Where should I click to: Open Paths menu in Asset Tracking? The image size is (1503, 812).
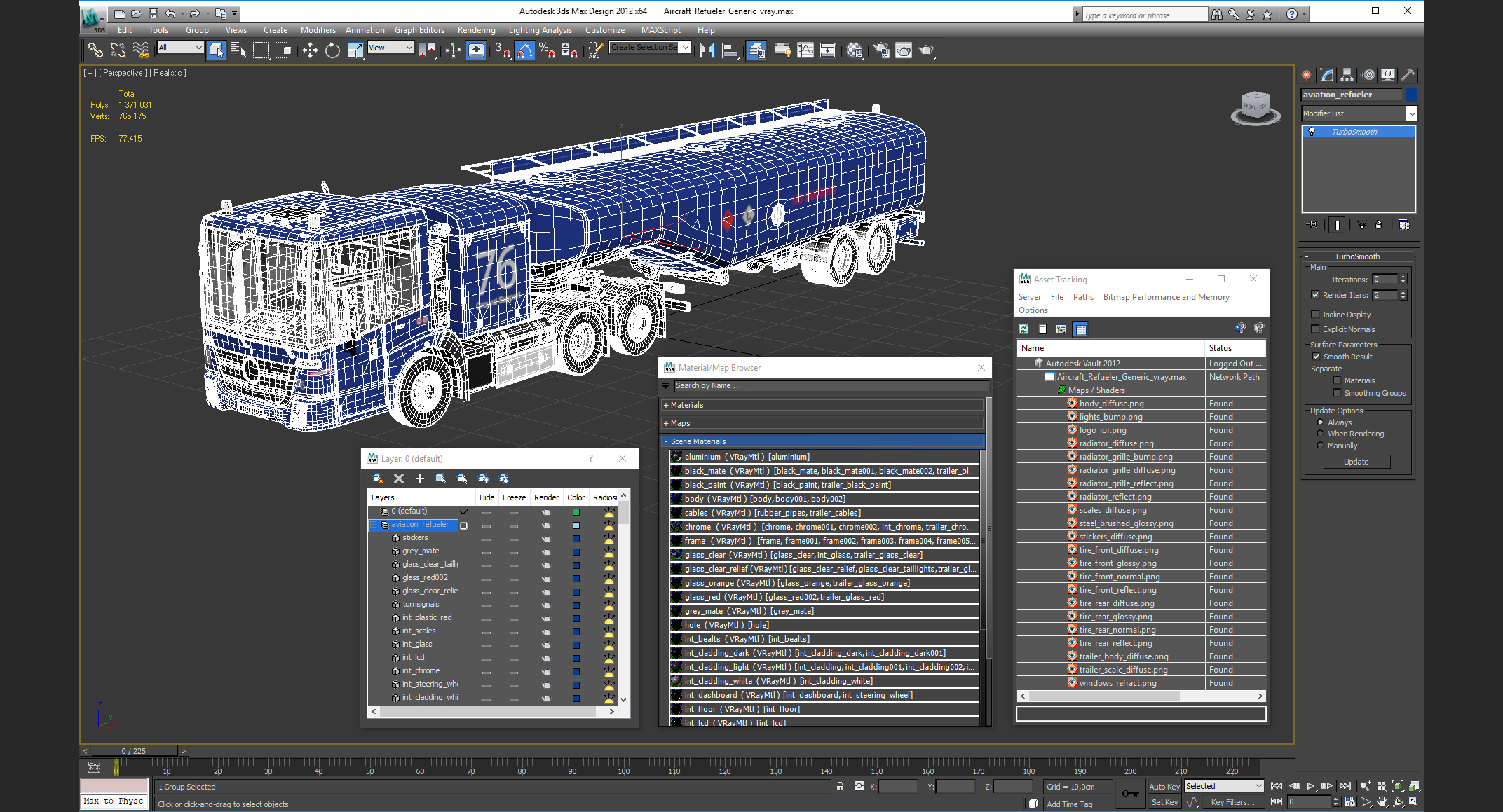[1083, 297]
